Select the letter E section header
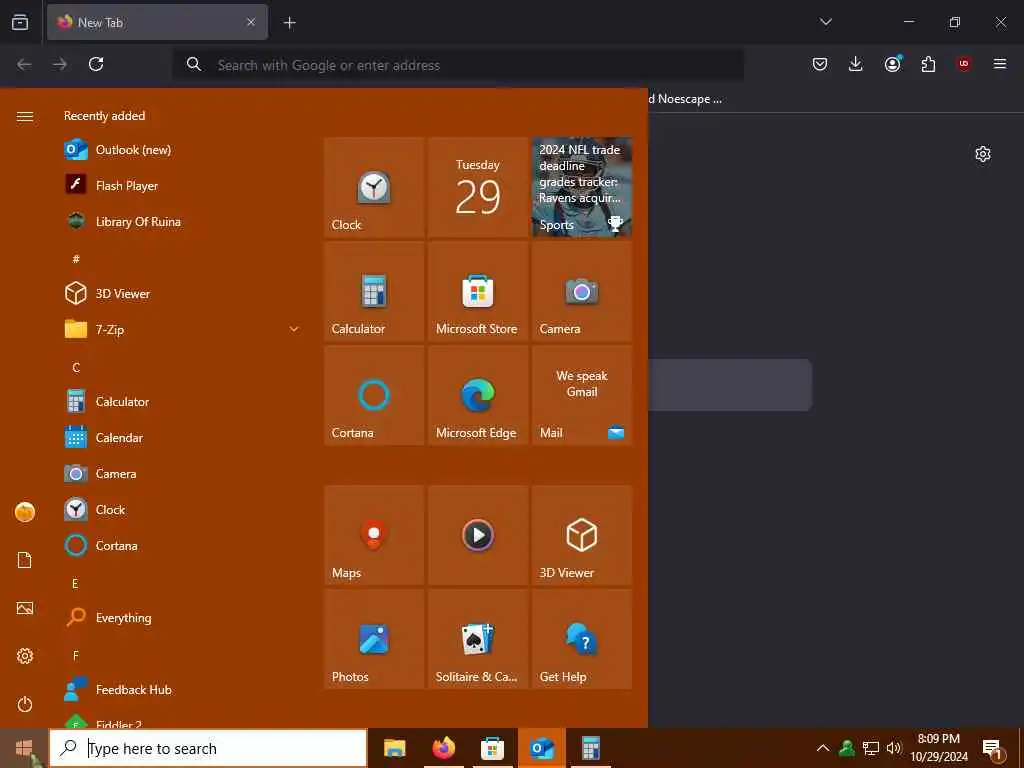 [75, 583]
